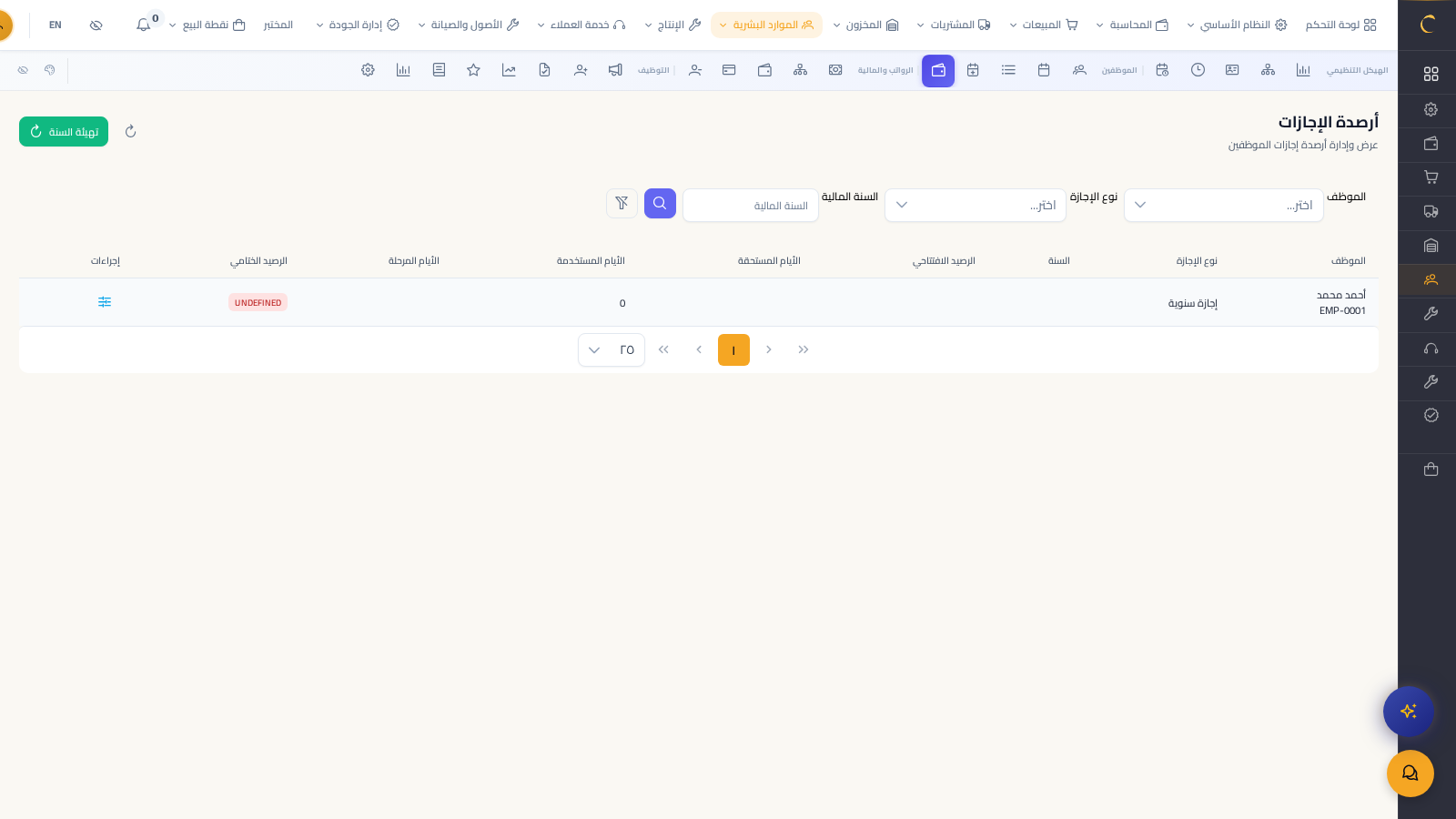Click the megaphone icon in التوظيف section
This screenshot has width=1456, height=819.
tap(615, 70)
